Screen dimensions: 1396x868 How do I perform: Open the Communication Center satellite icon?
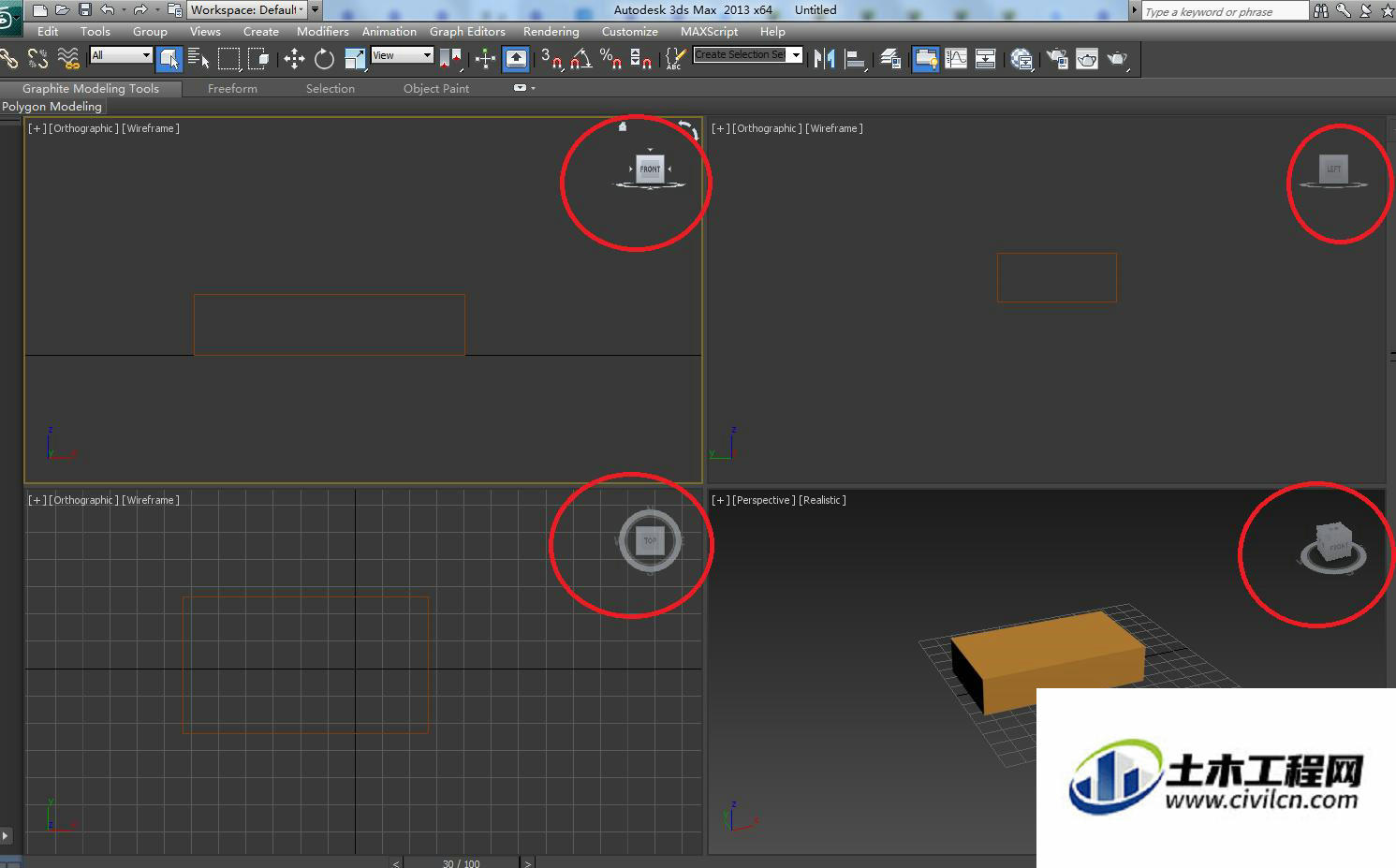[x=1366, y=10]
